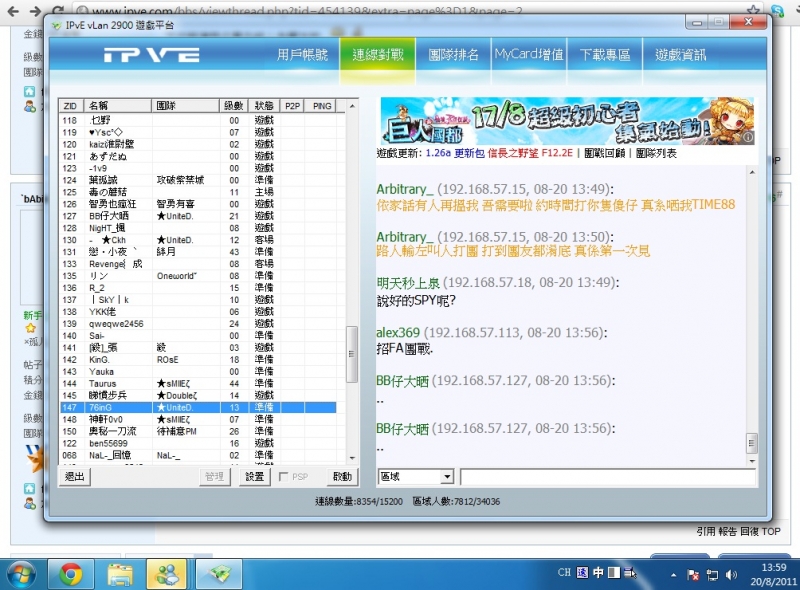Open Windows Explorer folder icon in taskbar
The height and width of the screenshot is (590, 800).
(120, 573)
